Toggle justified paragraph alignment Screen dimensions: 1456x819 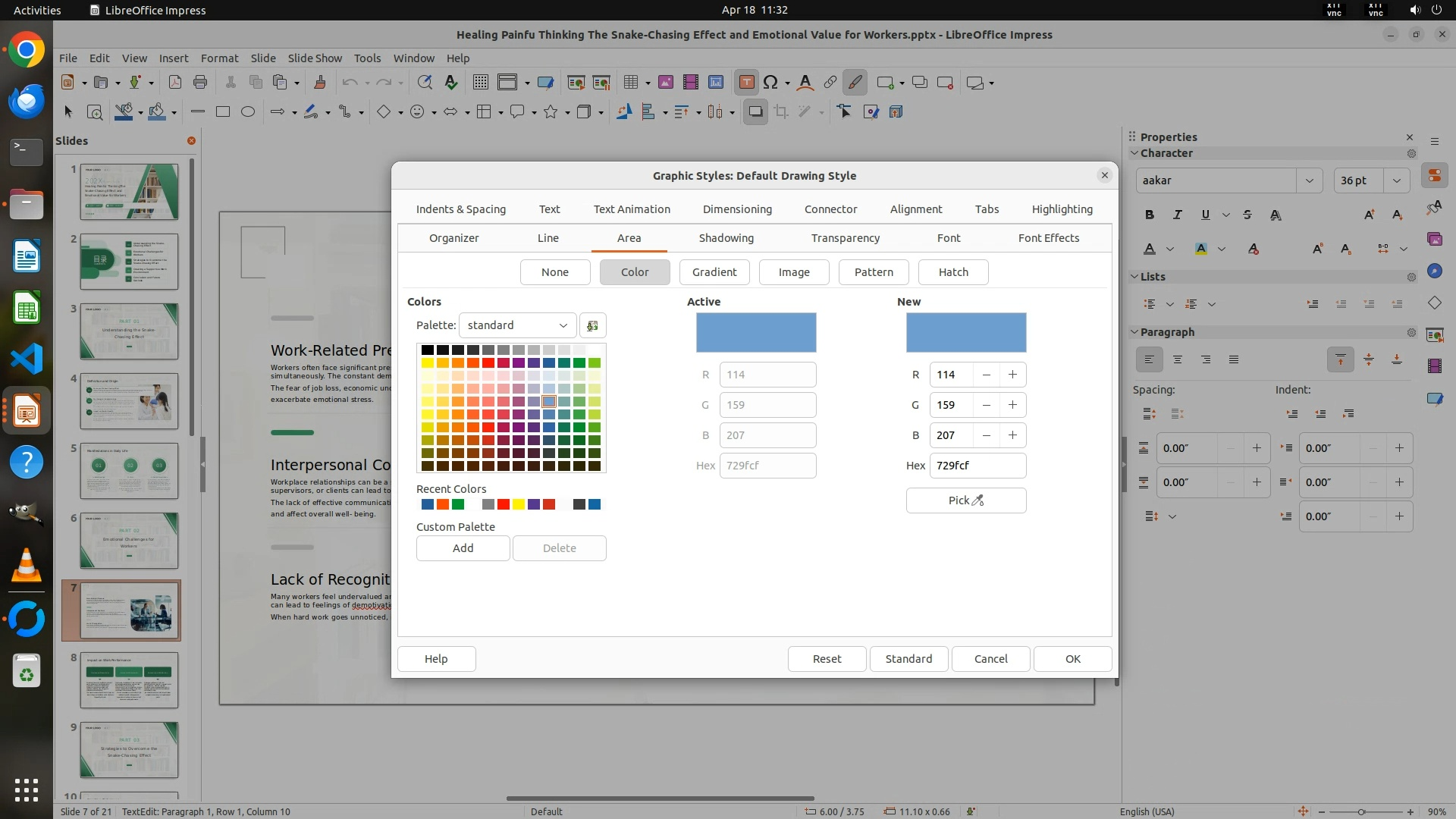(1234, 359)
